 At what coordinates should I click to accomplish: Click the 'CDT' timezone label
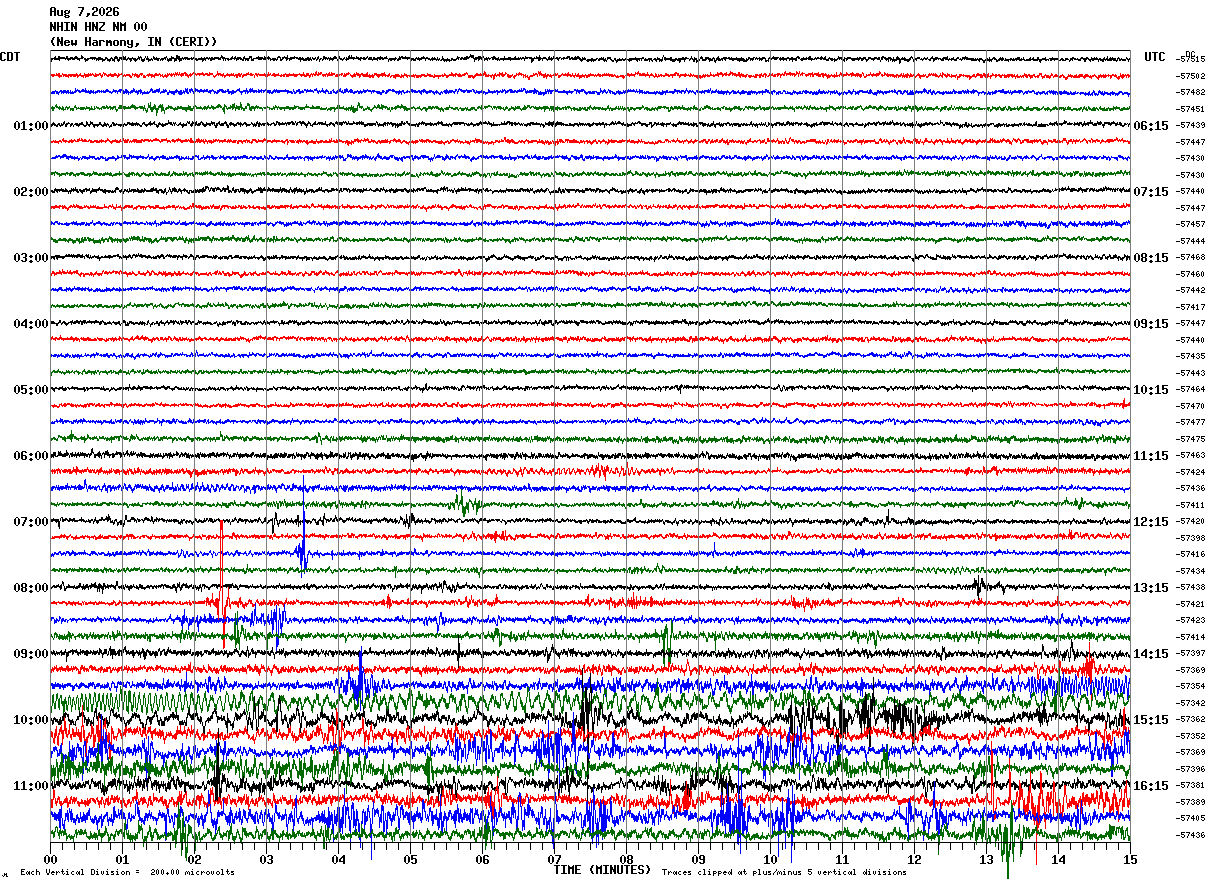10,57
